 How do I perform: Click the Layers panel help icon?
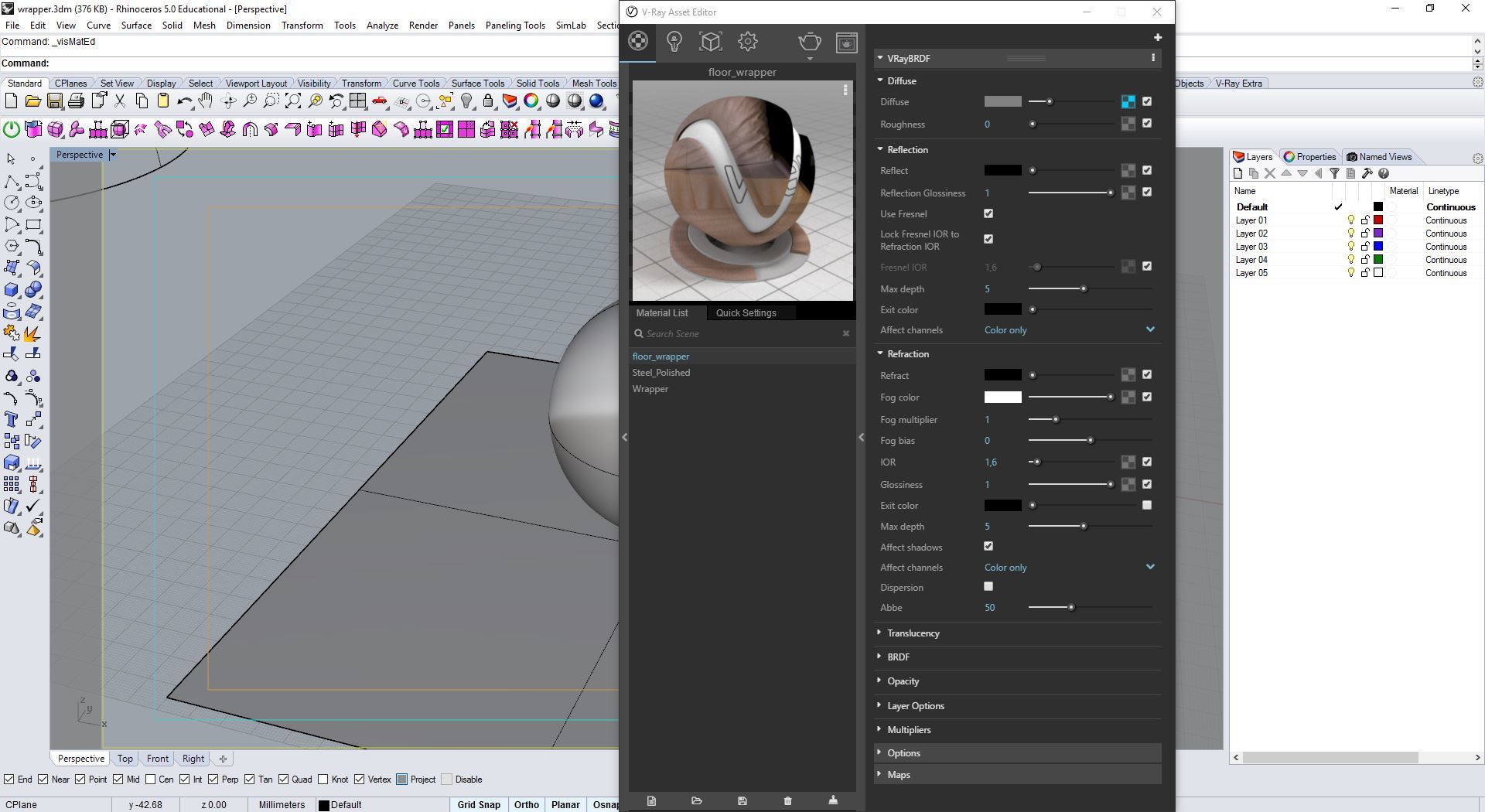(1384, 173)
